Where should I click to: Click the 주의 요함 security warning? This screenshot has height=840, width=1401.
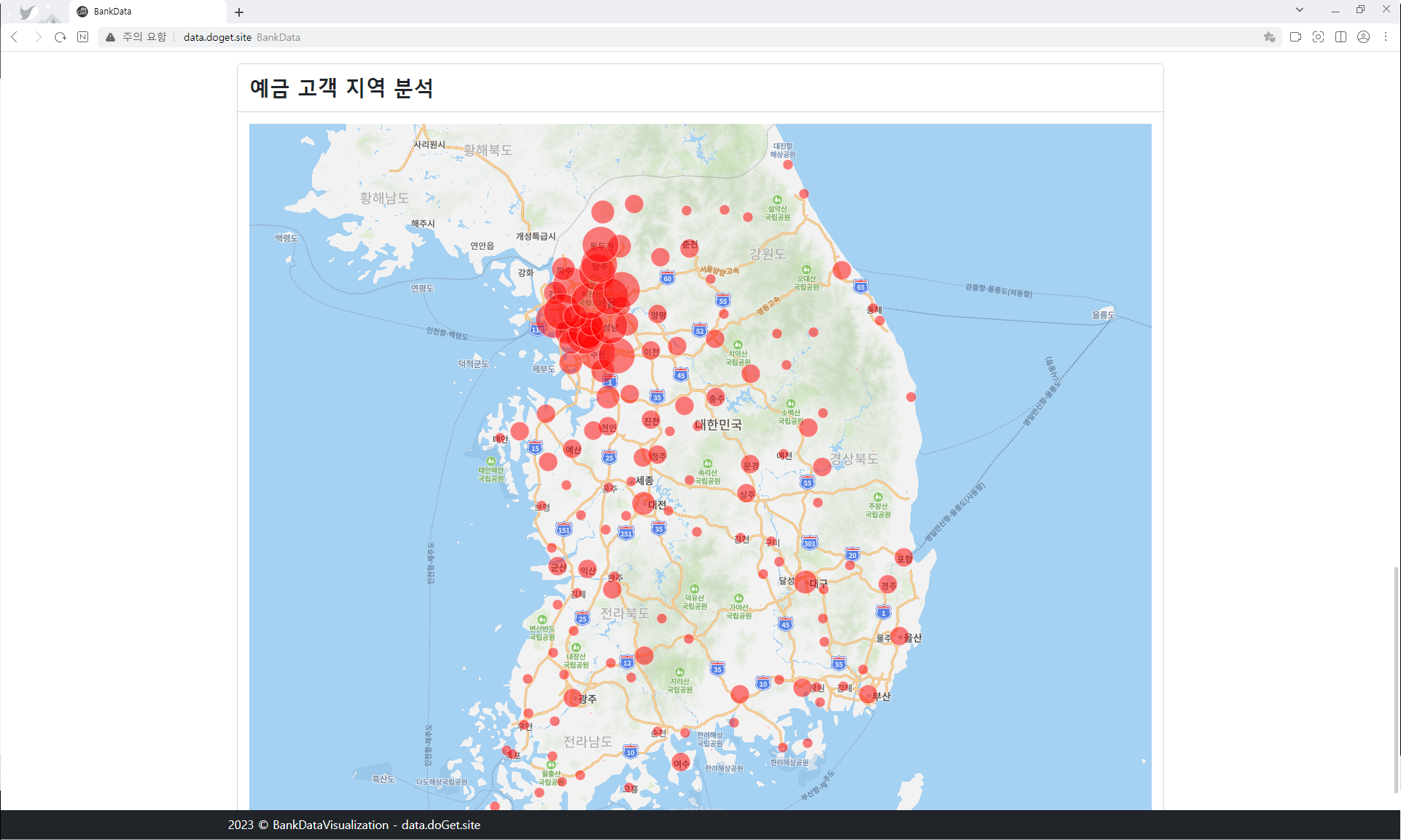coord(143,37)
